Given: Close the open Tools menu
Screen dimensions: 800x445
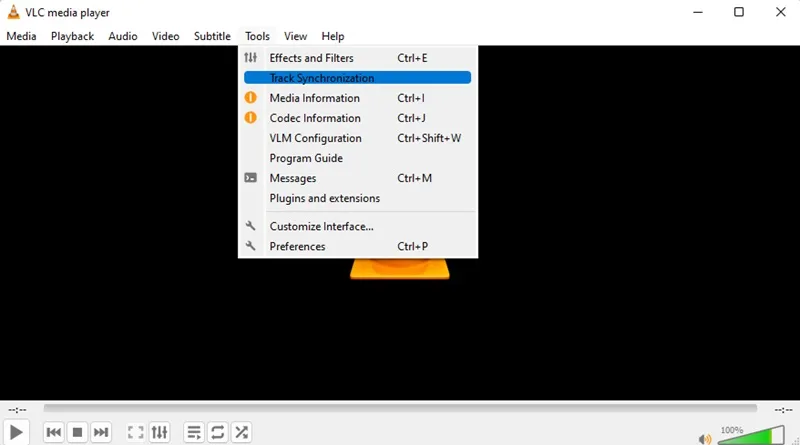Looking at the screenshot, I should 257,36.
